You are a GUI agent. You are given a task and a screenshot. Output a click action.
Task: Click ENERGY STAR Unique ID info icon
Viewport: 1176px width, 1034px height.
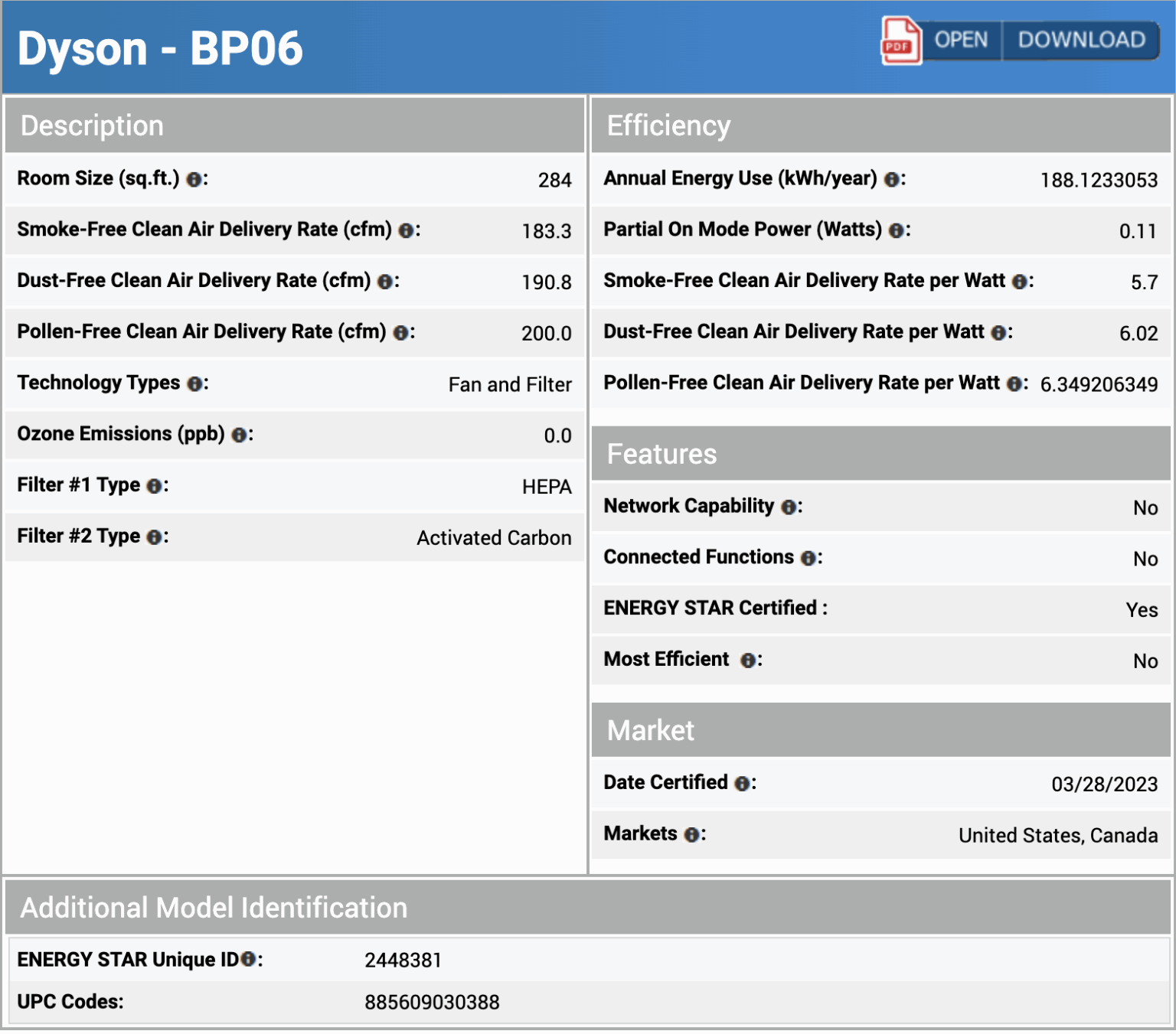click(x=248, y=960)
